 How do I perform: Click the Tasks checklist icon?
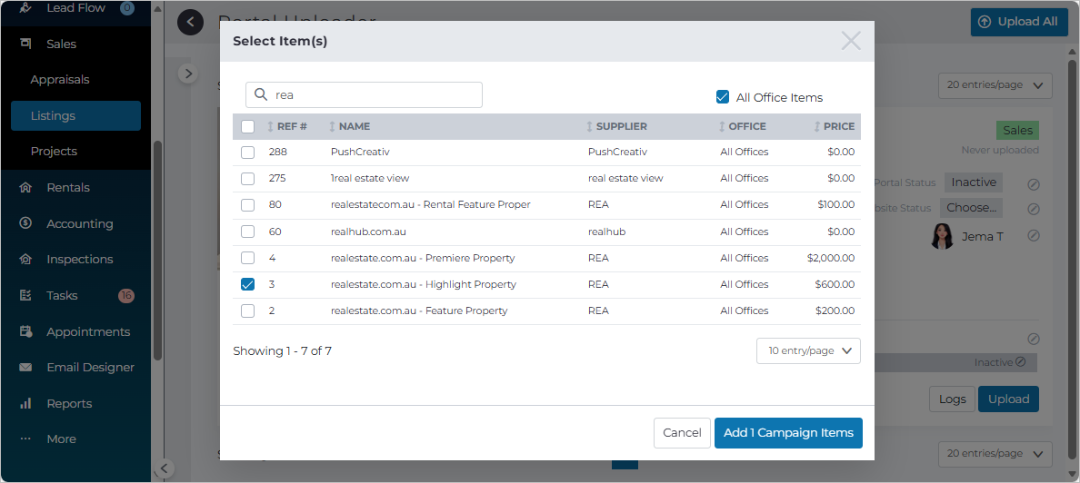(25, 296)
